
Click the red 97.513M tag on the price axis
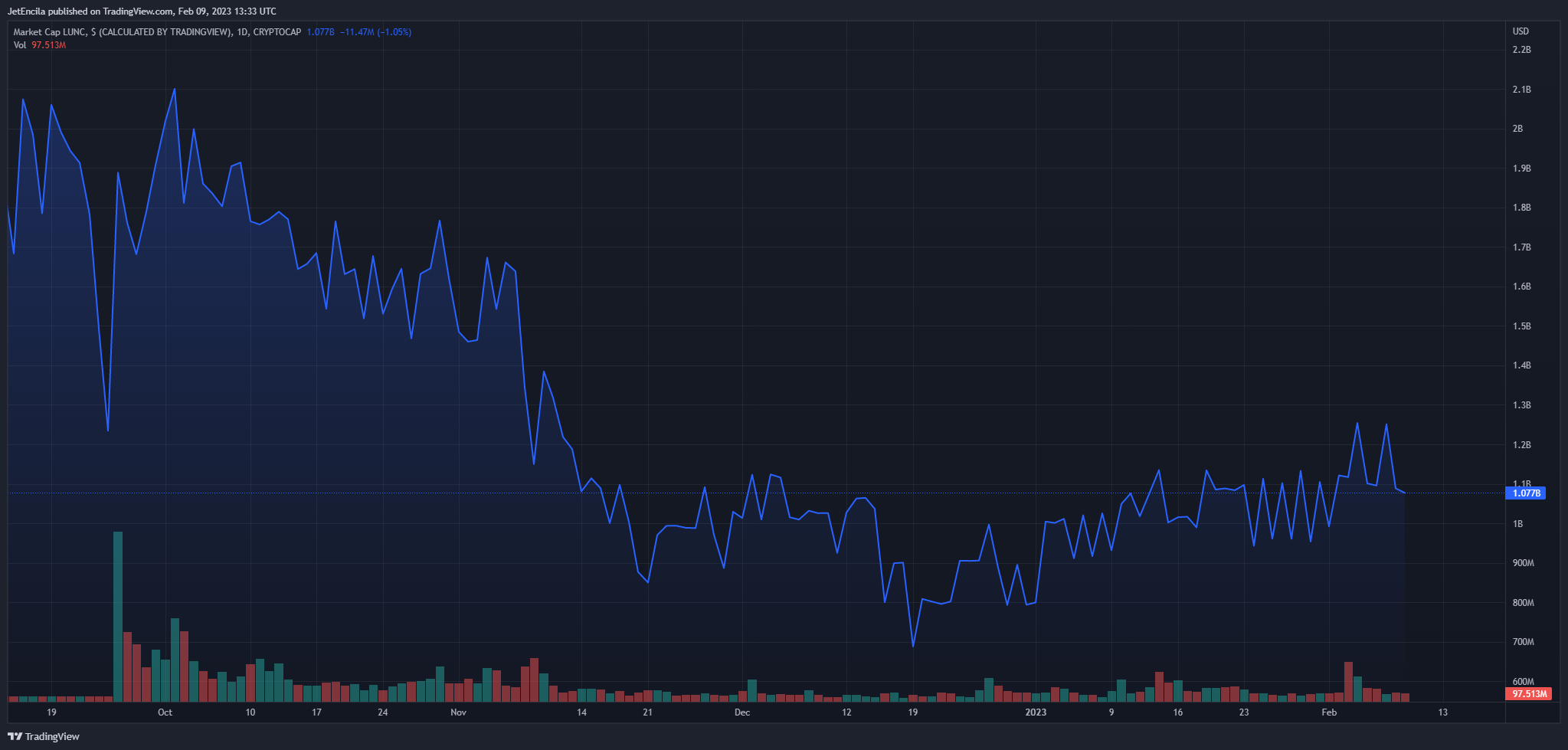click(1529, 694)
